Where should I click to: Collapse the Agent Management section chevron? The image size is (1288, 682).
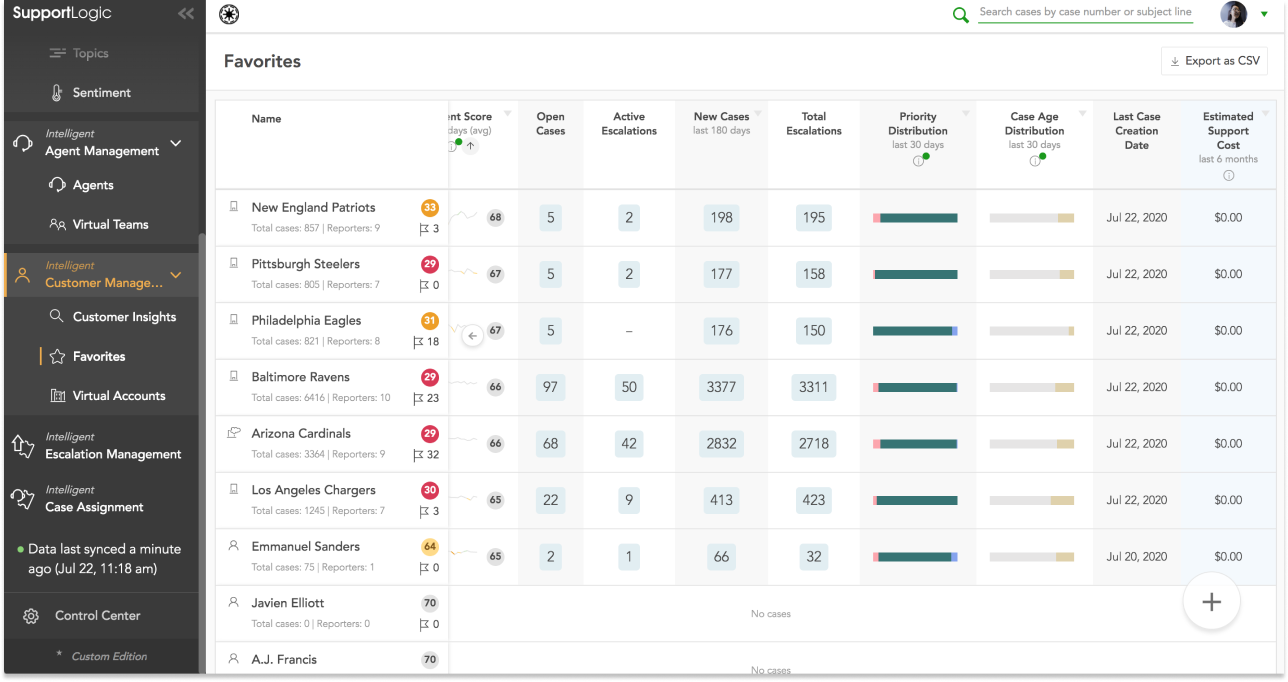(x=176, y=144)
